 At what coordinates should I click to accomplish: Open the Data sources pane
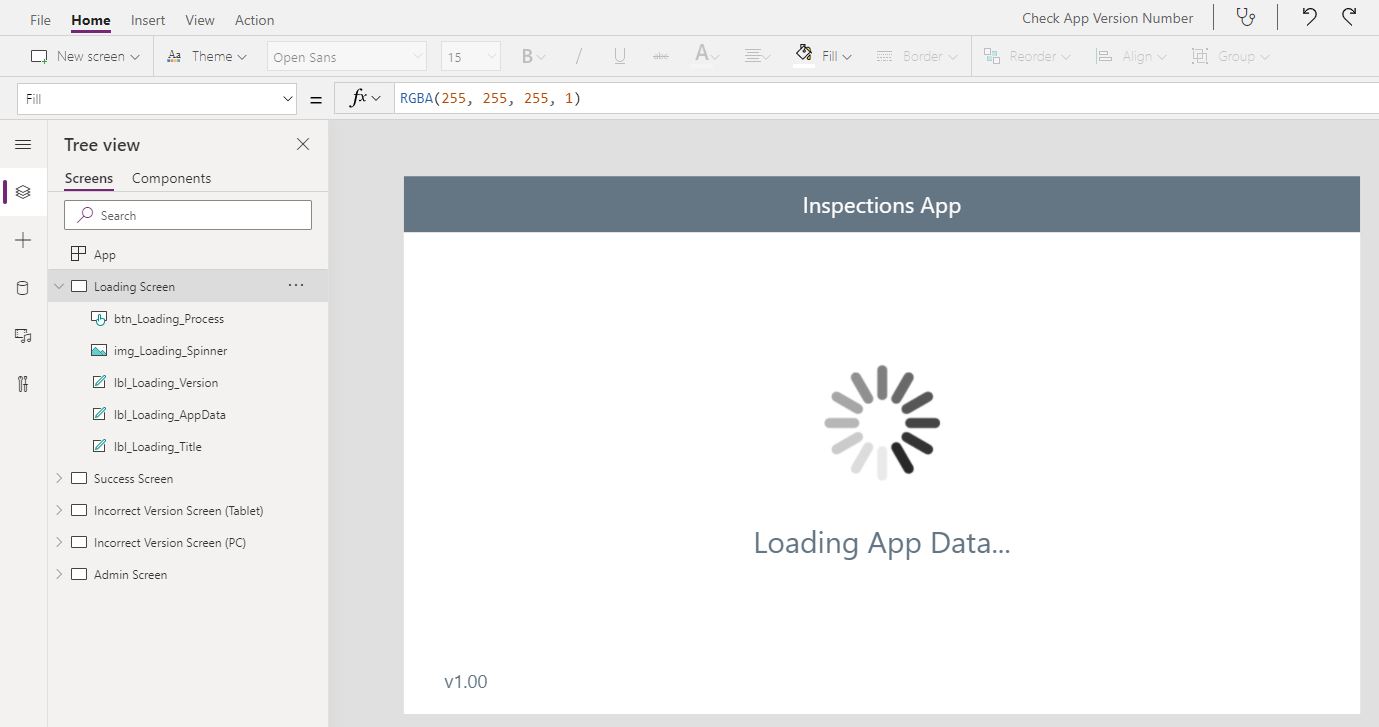pyautogui.click(x=23, y=288)
